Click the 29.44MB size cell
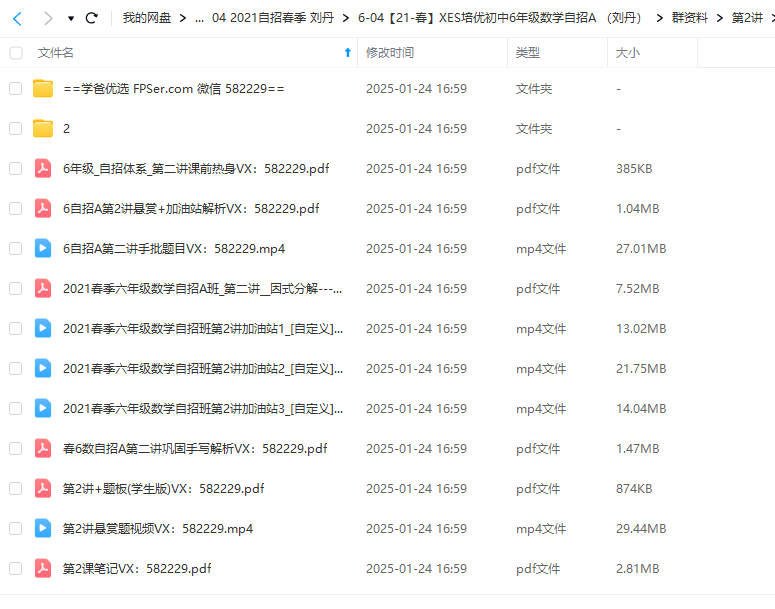 [x=641, y=529]
